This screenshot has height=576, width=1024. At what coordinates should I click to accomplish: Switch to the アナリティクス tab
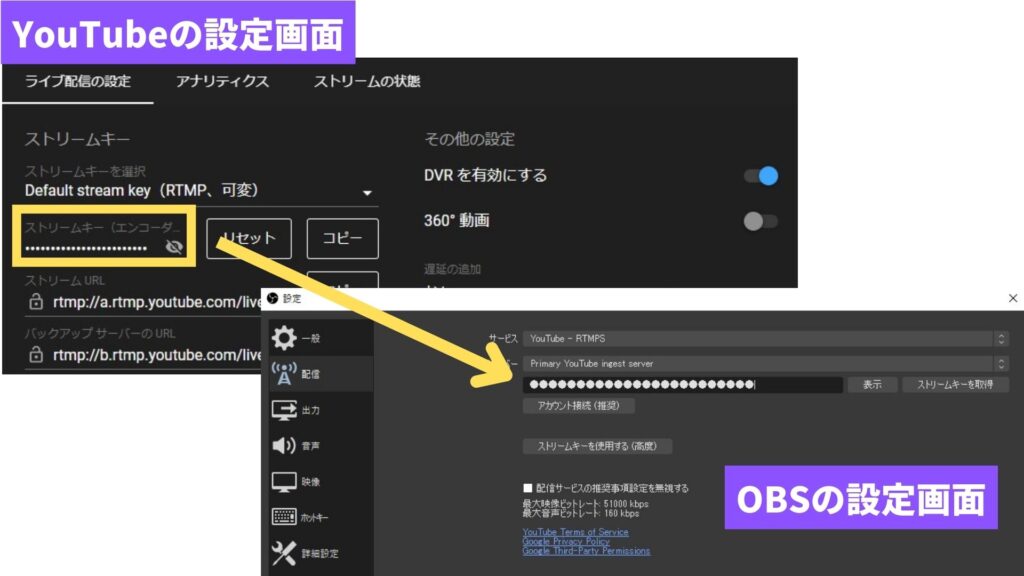click(222, 82)
